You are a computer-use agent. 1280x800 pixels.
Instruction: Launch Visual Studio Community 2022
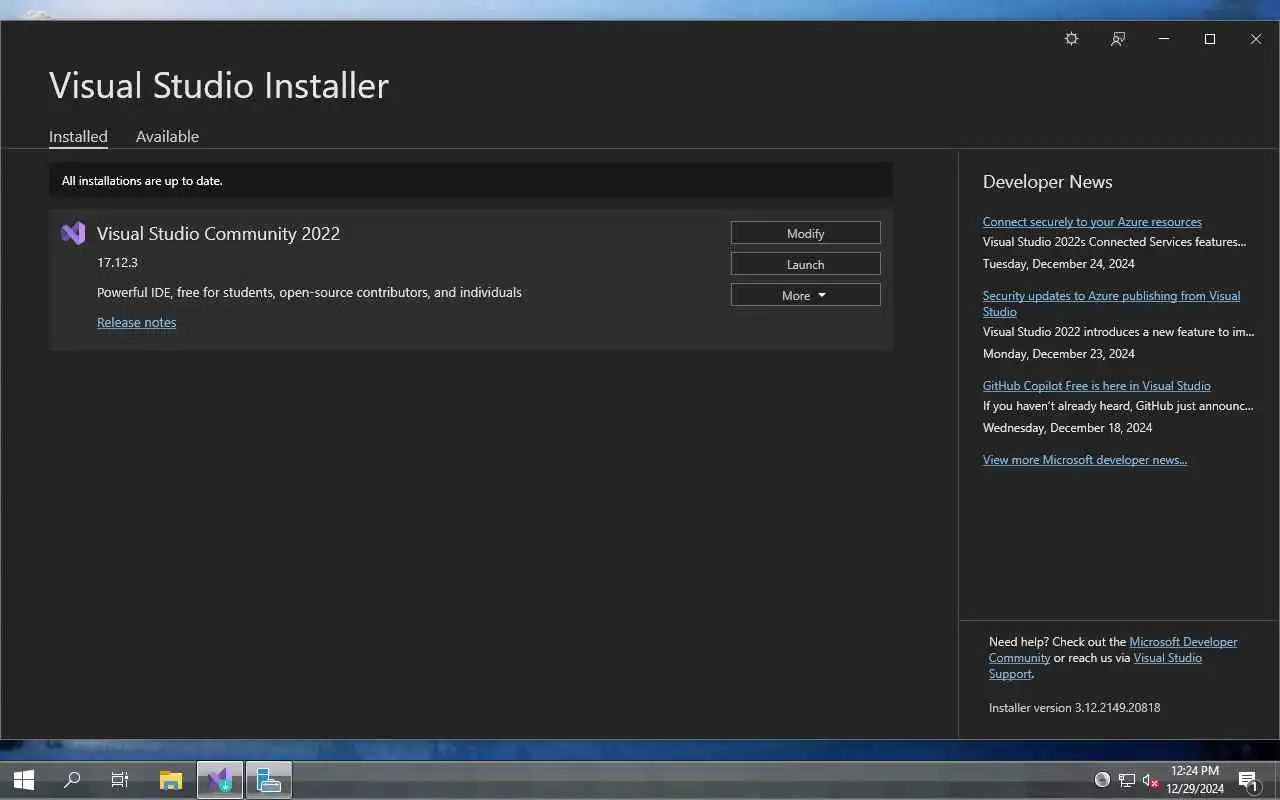click(806, 264)
